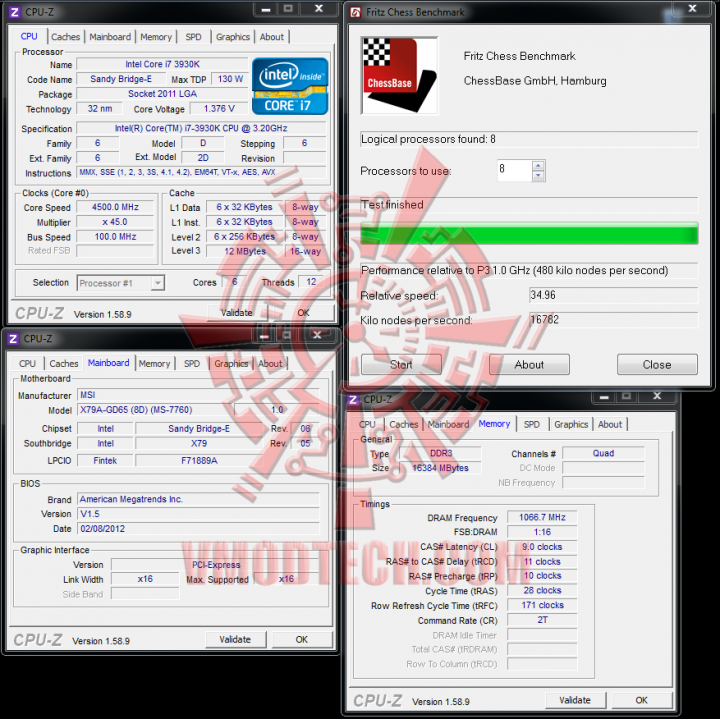Open About in Fritz Chess Benchmark
This screenshot has height=719, width=720.
529,365
